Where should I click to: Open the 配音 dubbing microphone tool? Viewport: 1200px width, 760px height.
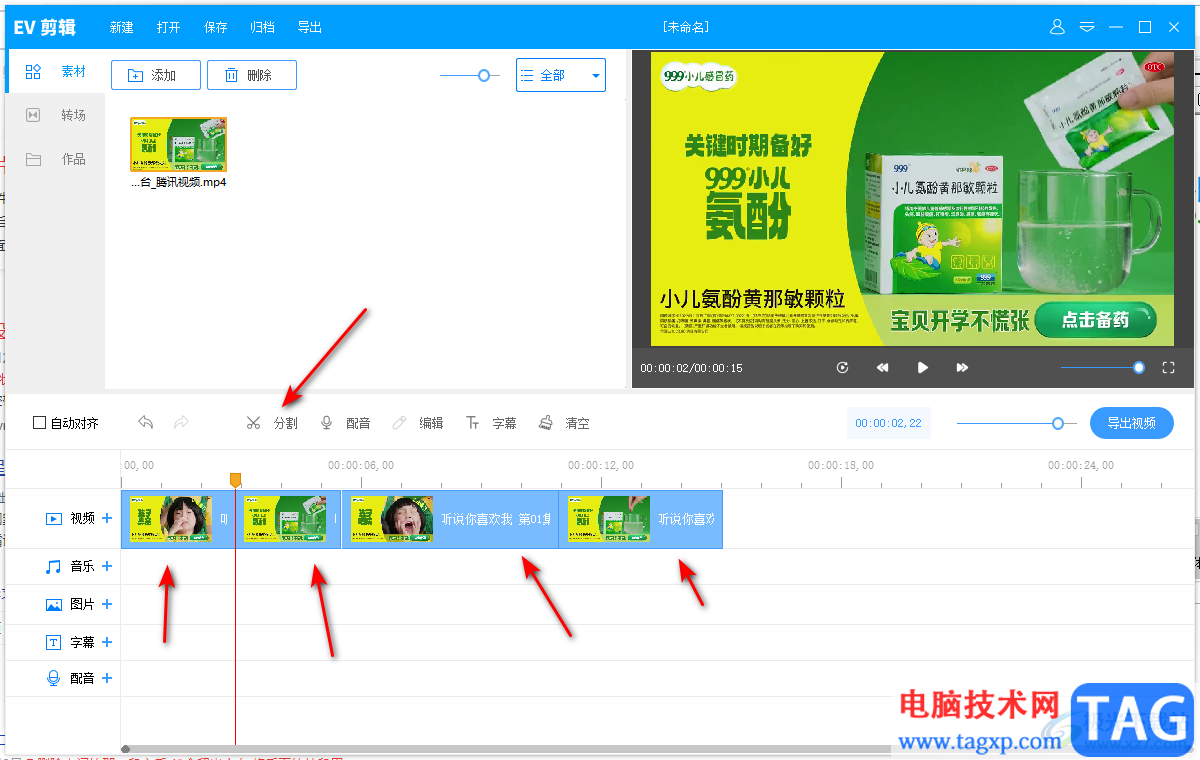(x=345, y=423)
